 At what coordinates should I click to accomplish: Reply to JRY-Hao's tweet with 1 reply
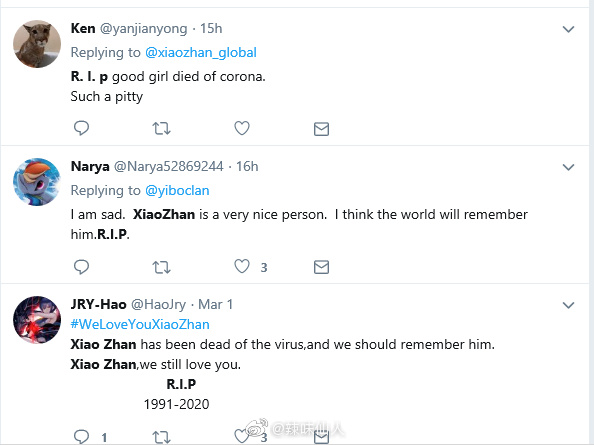click(81, 437)
